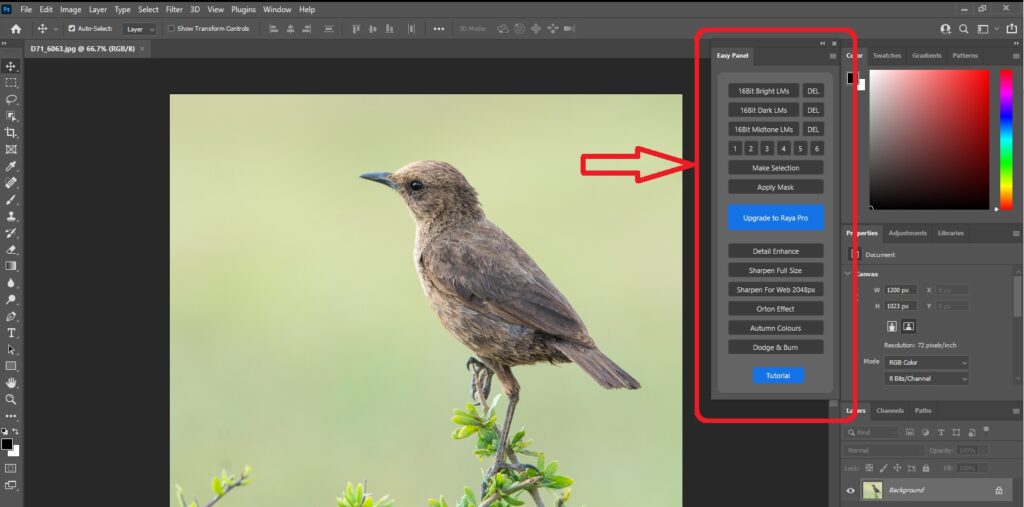
Task: Click the Home icon in options bar
Action: pyautogui.click(x=15, y=29)
